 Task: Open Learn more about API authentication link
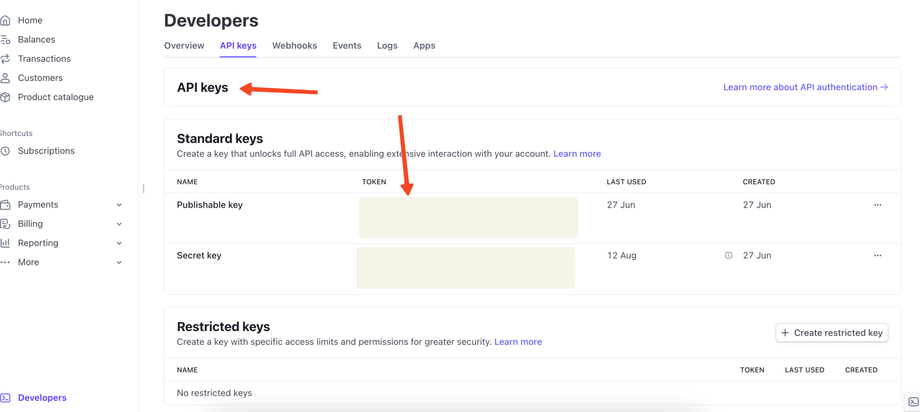click(x=805, y=87)
